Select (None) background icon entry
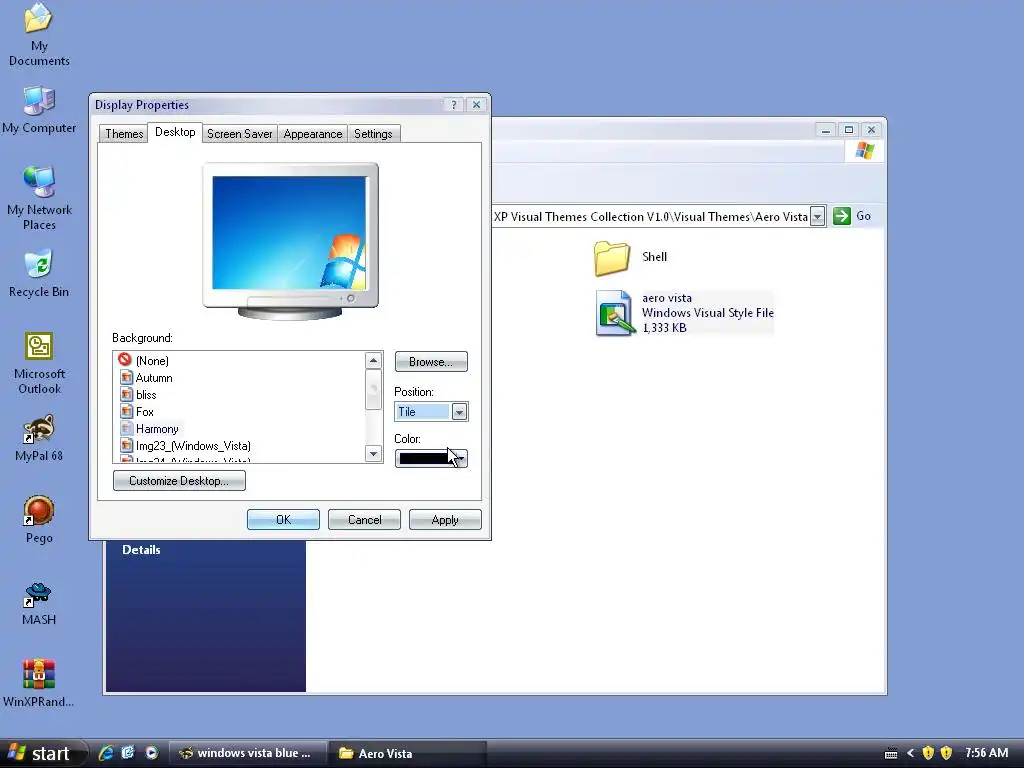 [x=125, y=359]
